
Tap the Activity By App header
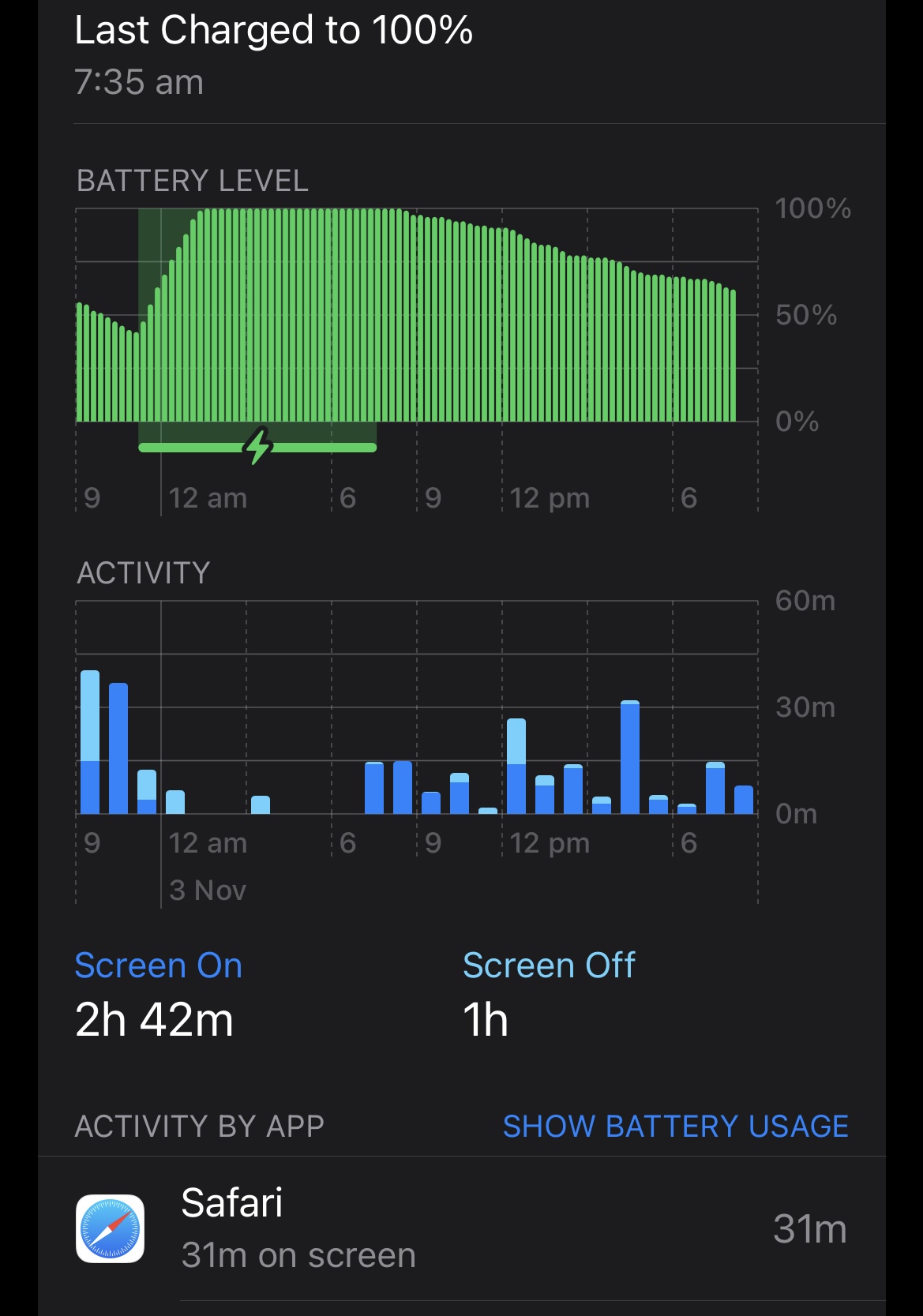pos(199,1126)
